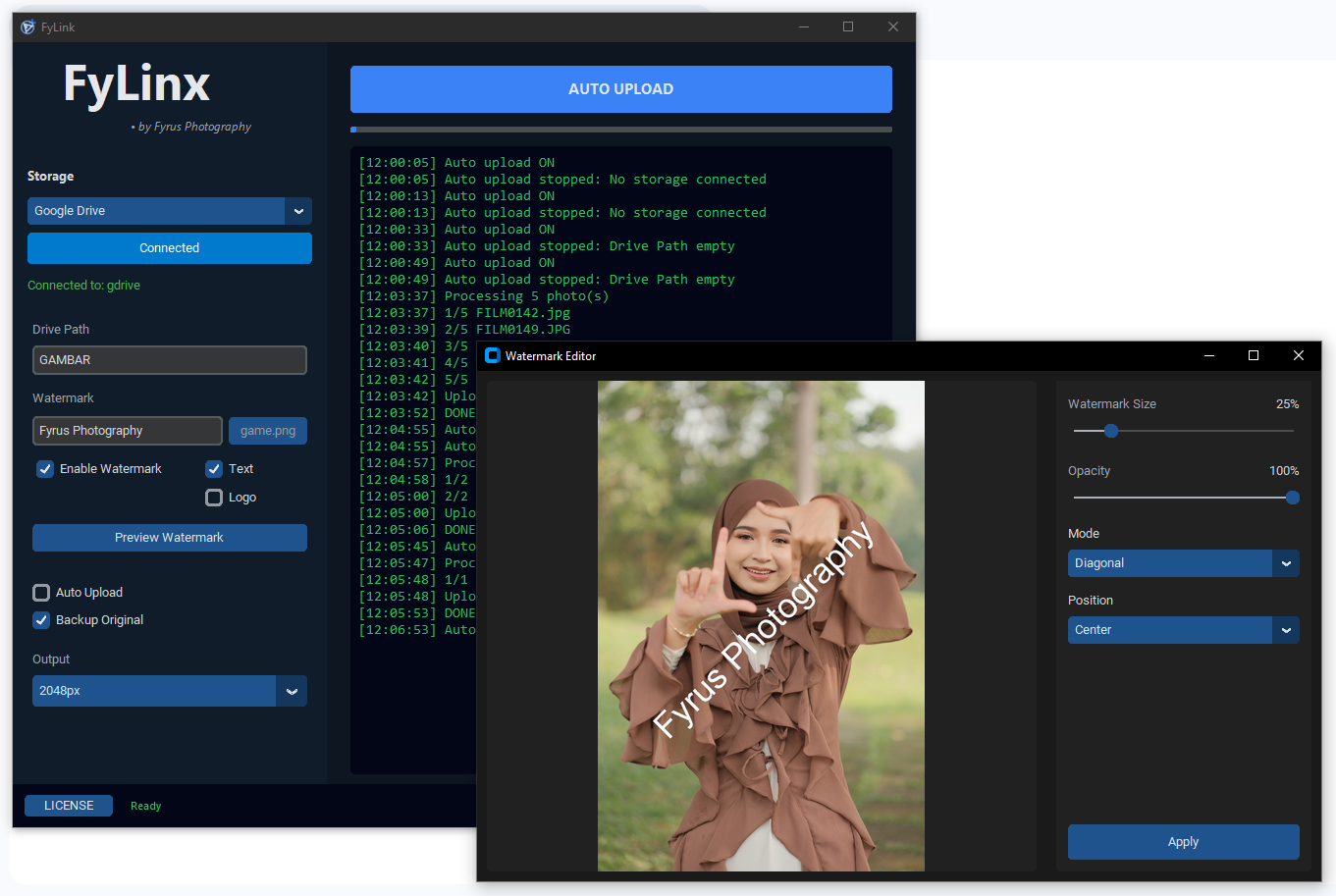Screen dimensions: 1336x896
Task: Close the FyLink main window
Action: coord(893,27)
